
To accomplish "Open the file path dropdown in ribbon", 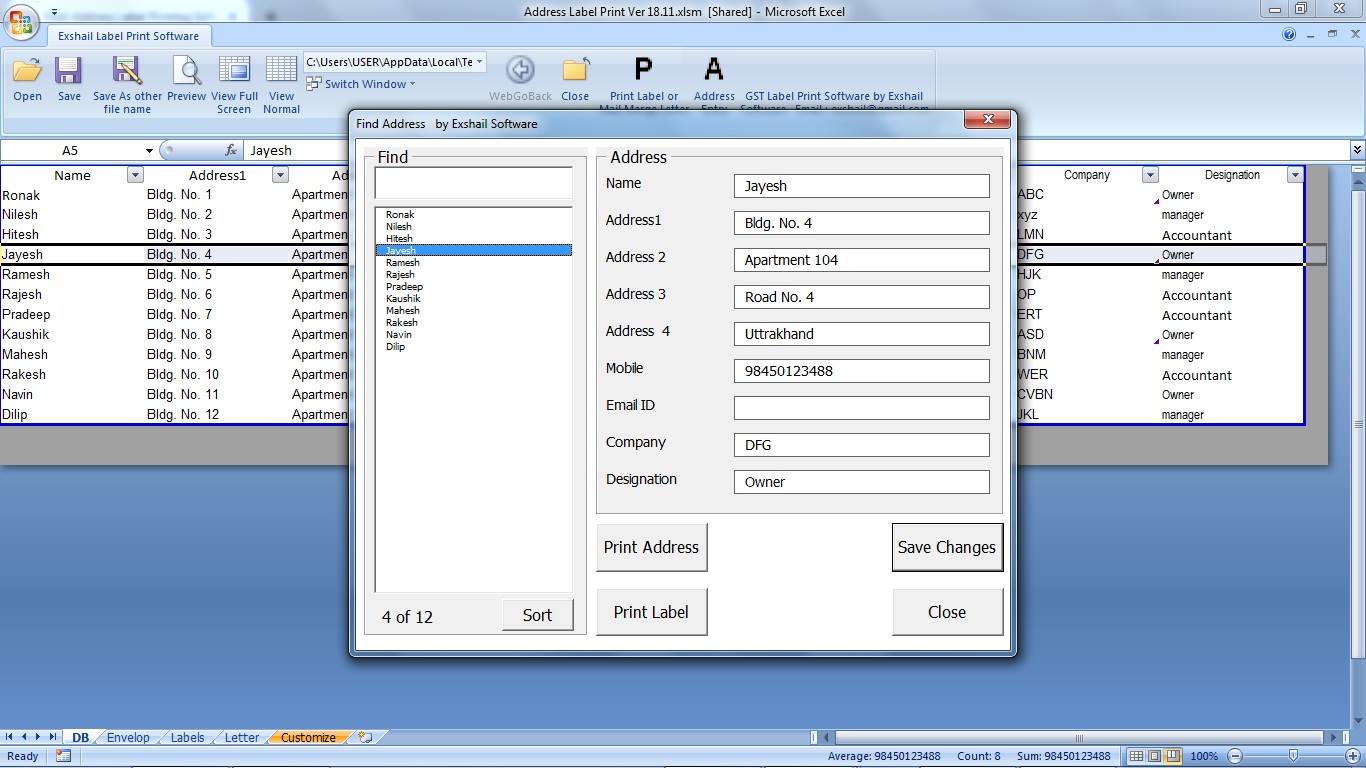I will pos(479,62).
